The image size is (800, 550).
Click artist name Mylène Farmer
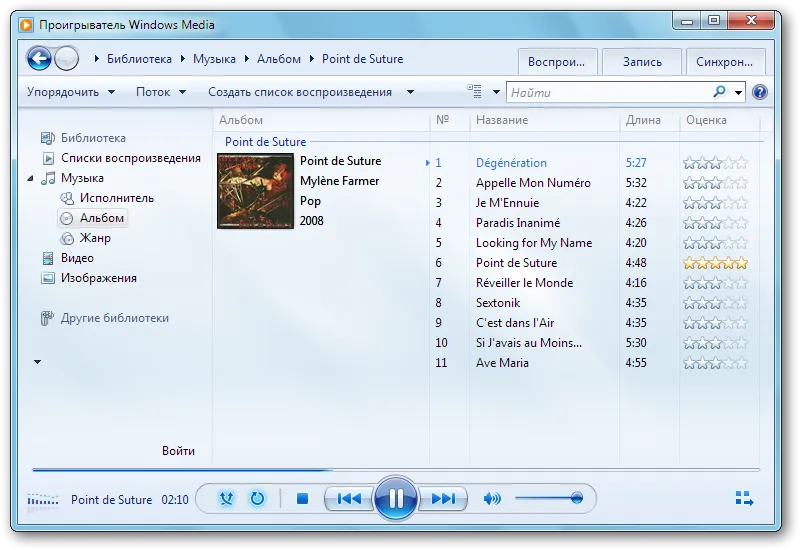click(x=340, y=181)
